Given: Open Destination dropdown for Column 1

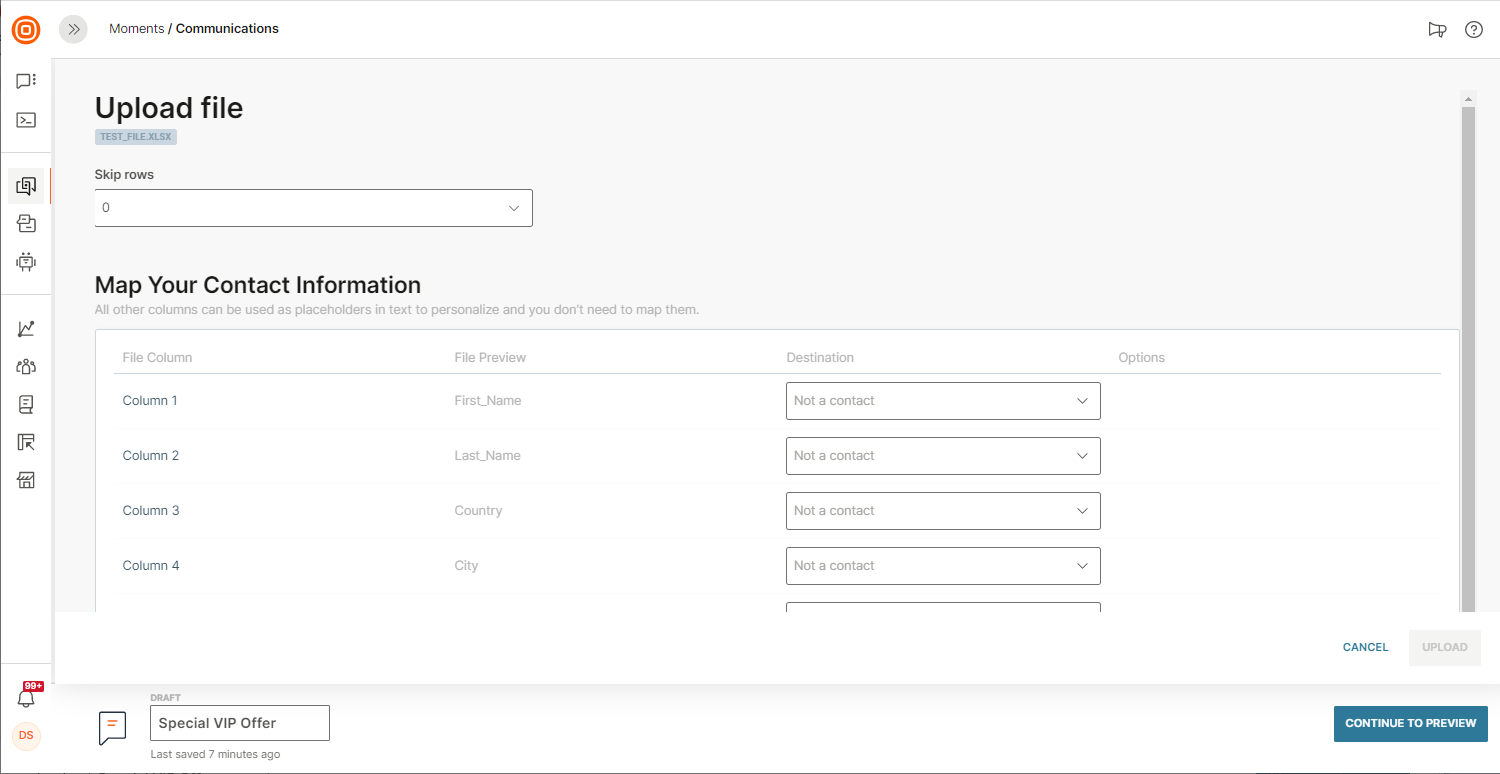Looking at the screenshot, I should coord(942,401).
